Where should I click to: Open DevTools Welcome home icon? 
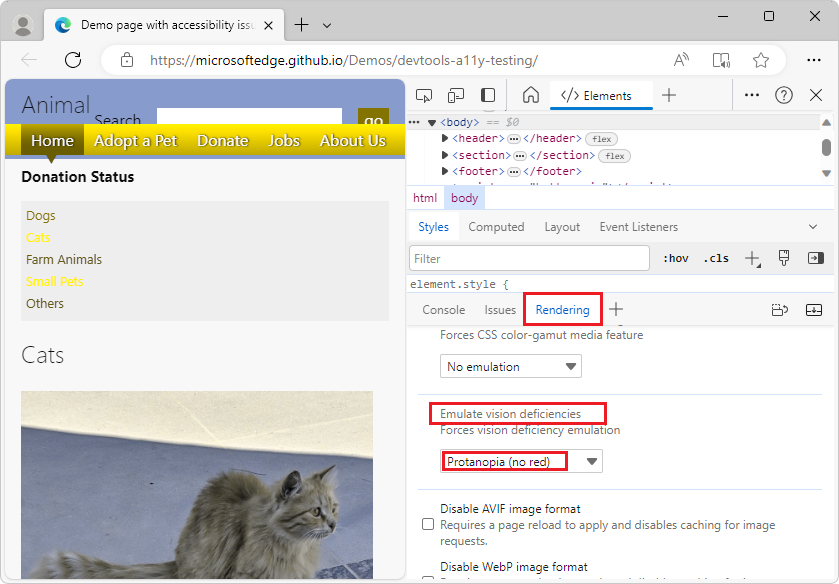click(531, 96)
